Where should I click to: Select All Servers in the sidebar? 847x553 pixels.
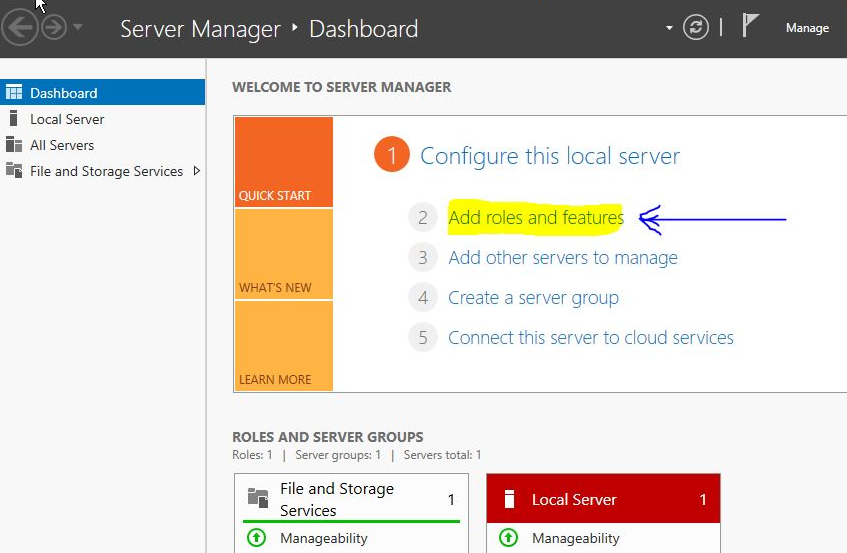[103, 145]
